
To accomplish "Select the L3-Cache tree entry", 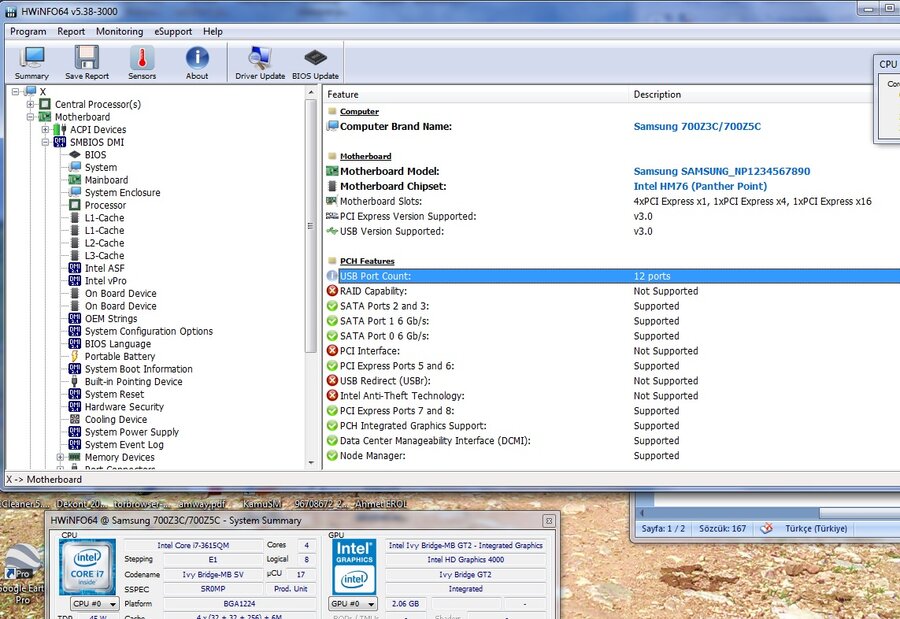I will click(104, 256).
